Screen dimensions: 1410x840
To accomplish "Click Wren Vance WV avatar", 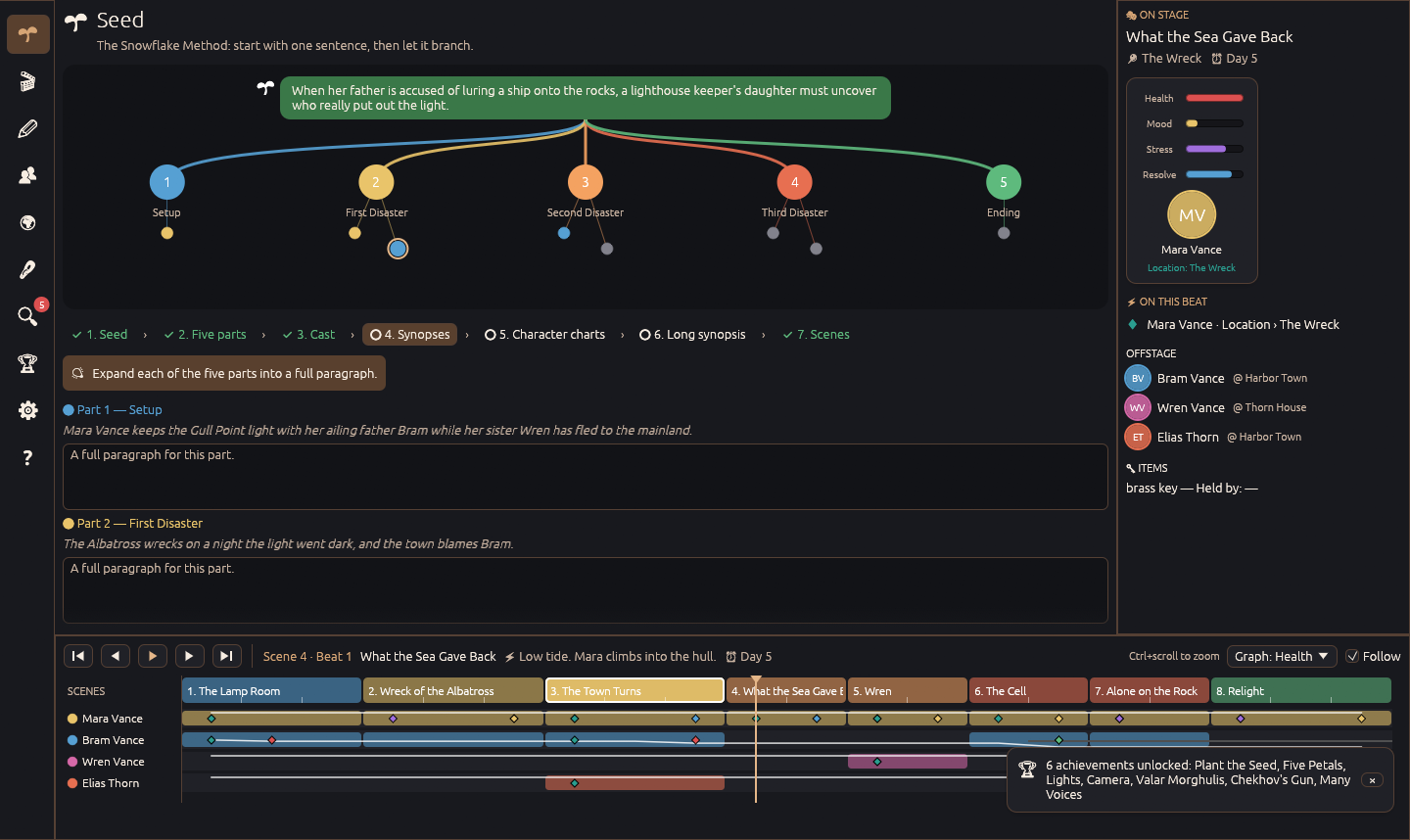I will click(1138, 407).
